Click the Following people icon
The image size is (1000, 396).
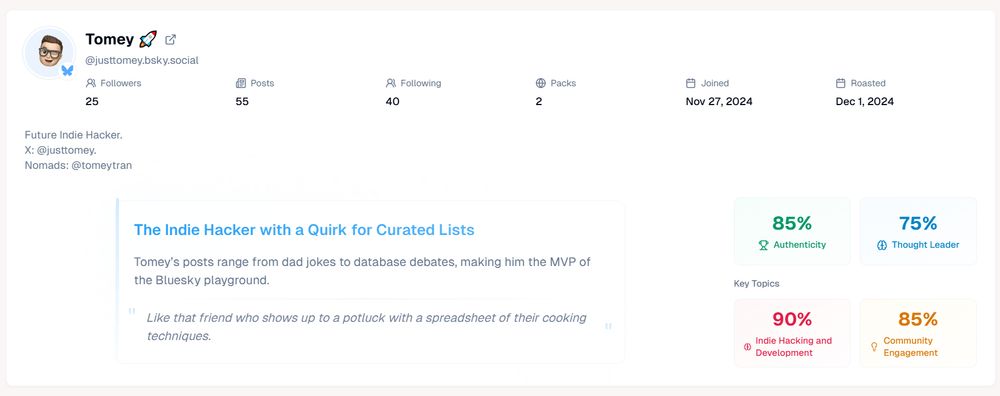click(391, 83)
